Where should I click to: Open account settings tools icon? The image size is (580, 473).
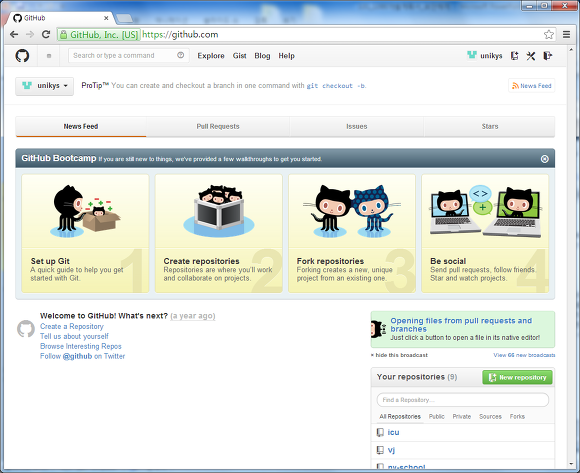(531, 56)
